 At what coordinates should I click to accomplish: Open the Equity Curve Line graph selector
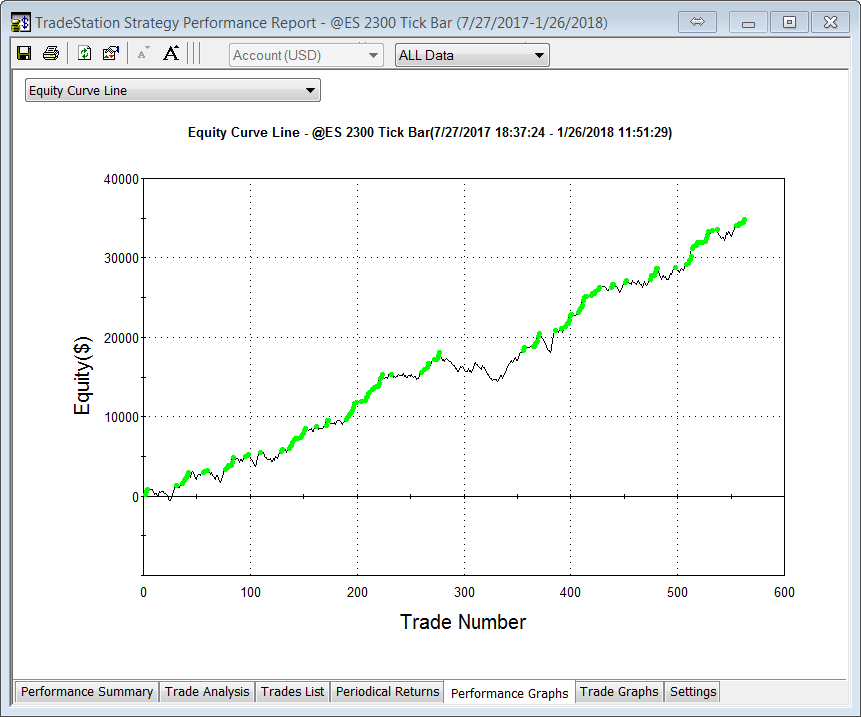[x=172, y=91]
